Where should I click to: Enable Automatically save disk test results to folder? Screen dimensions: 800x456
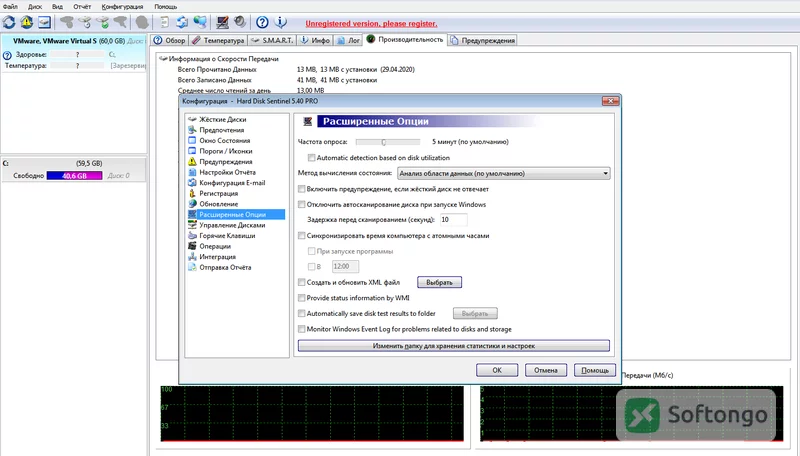point(302,314)
